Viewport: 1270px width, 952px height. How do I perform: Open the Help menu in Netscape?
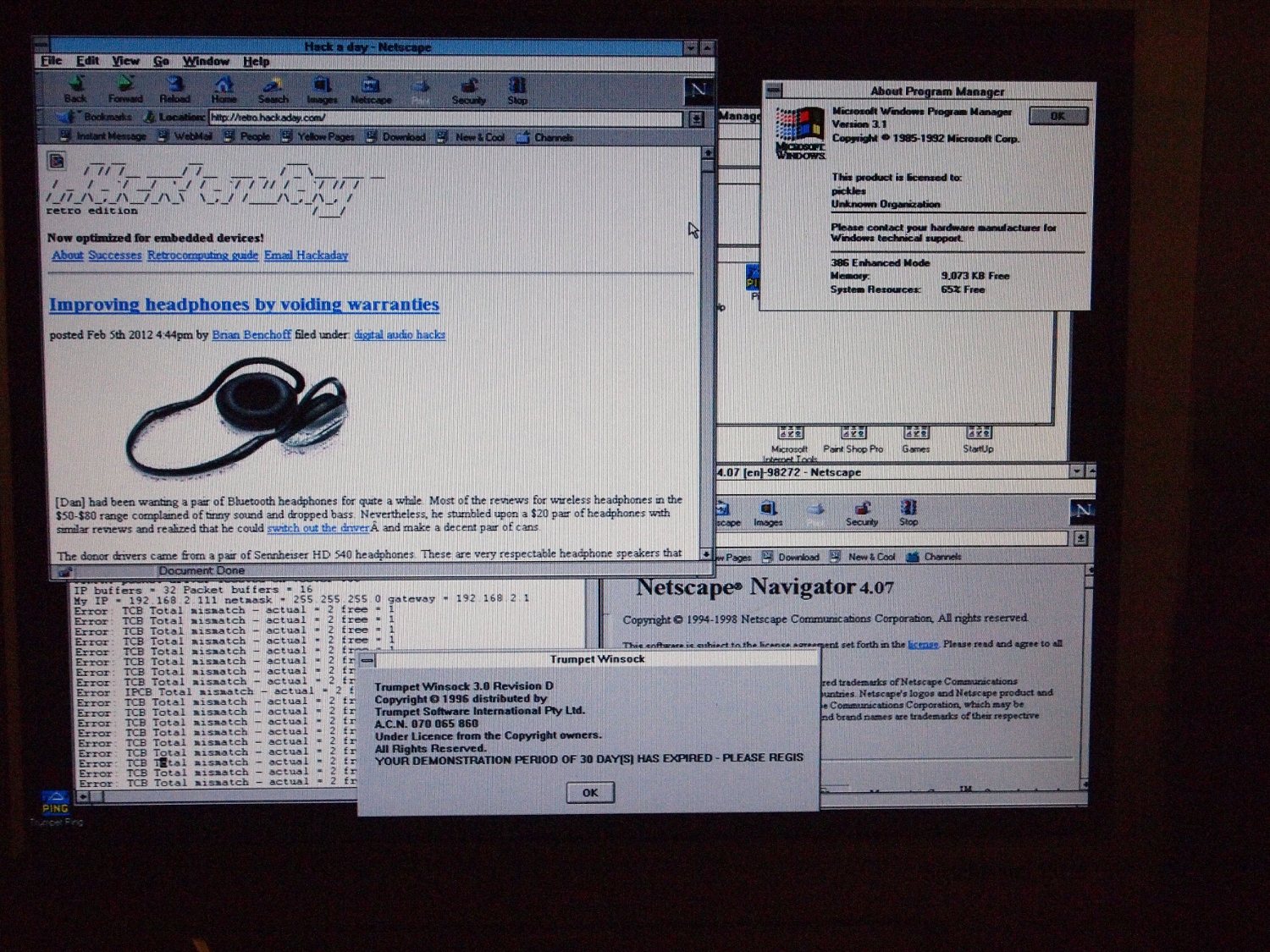click(256, 62)
